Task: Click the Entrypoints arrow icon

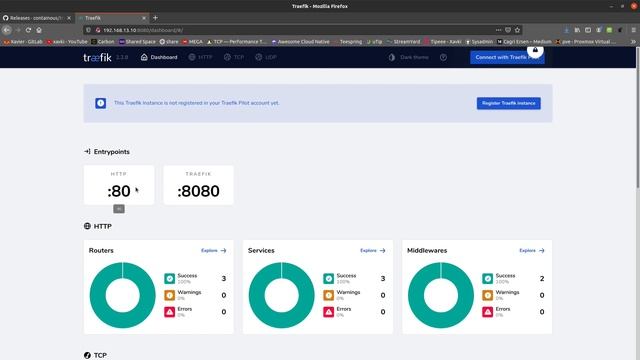Action: click(87, 151)
